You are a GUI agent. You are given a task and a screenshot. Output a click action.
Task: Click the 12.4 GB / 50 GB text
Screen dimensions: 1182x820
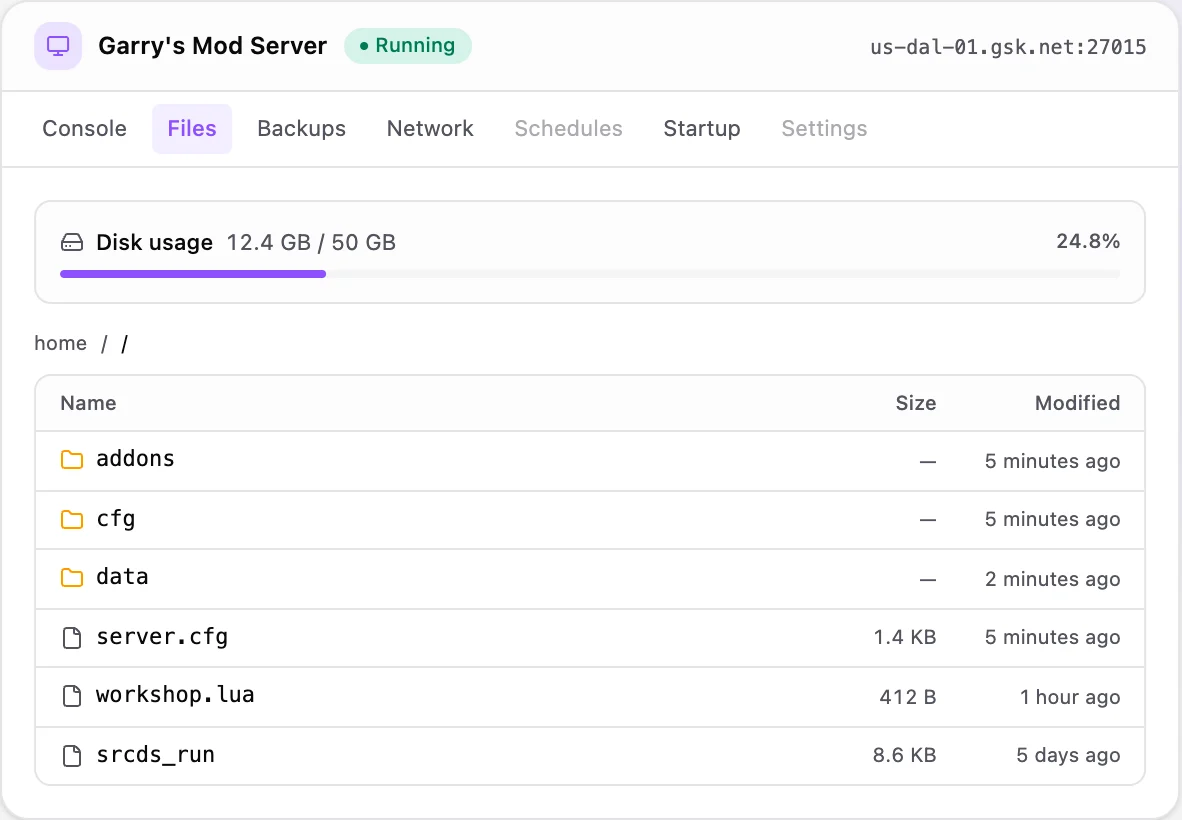click(311, 243)
